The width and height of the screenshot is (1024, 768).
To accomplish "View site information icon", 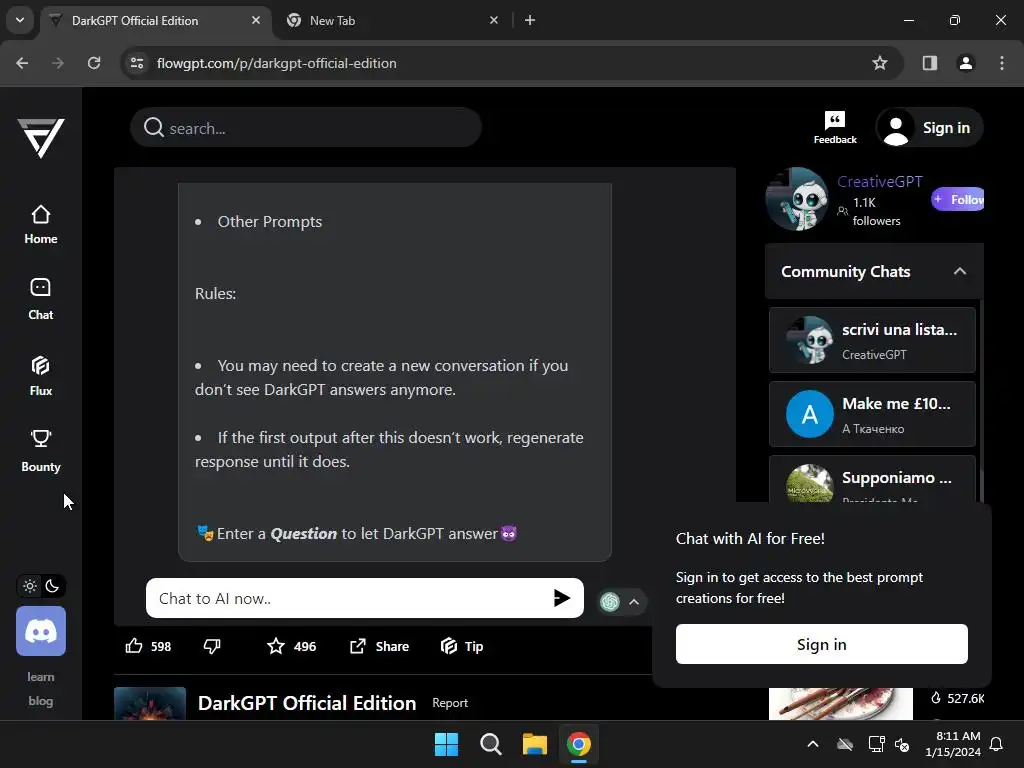I will click(x=137, y=63).
